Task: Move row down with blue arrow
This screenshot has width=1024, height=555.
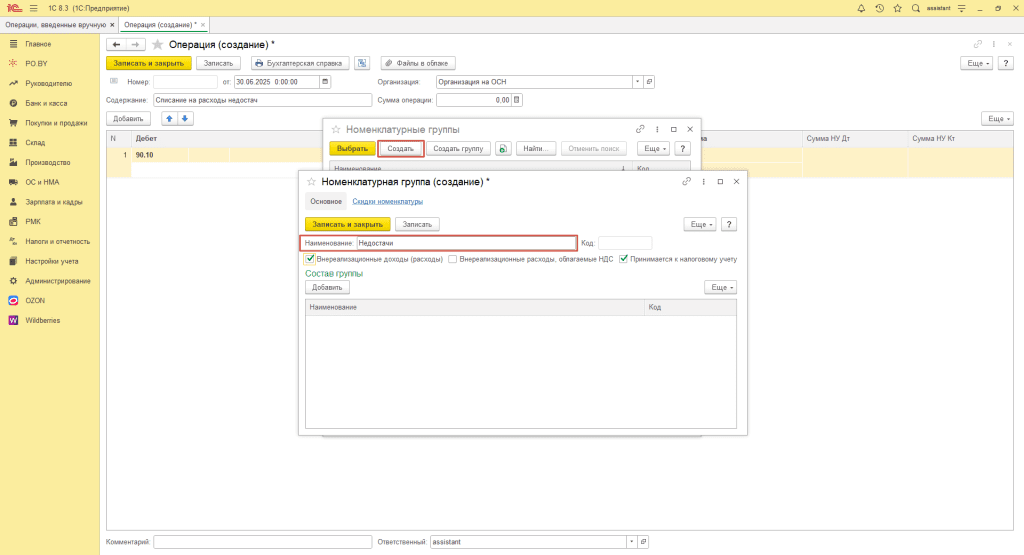Action: click(185, 118)
